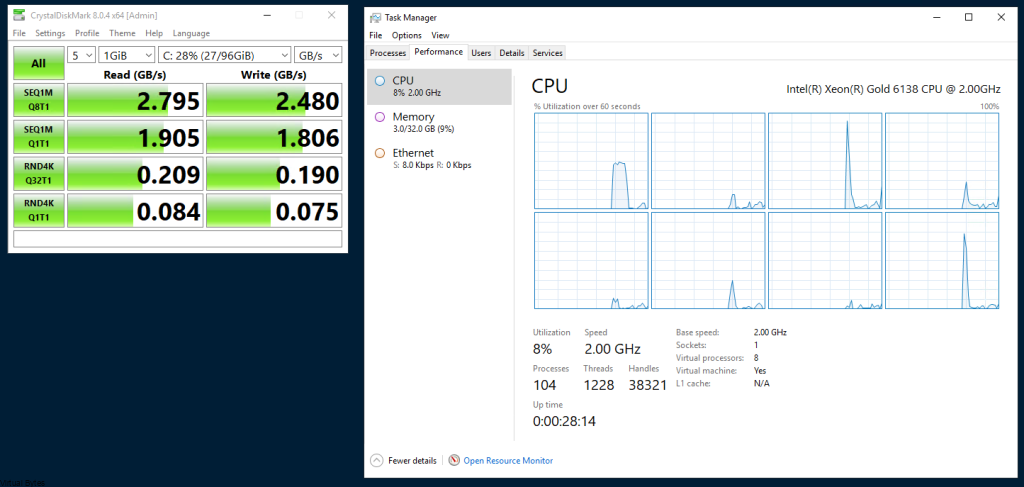Open the C: drive selection dropdown

coord(225,55)
